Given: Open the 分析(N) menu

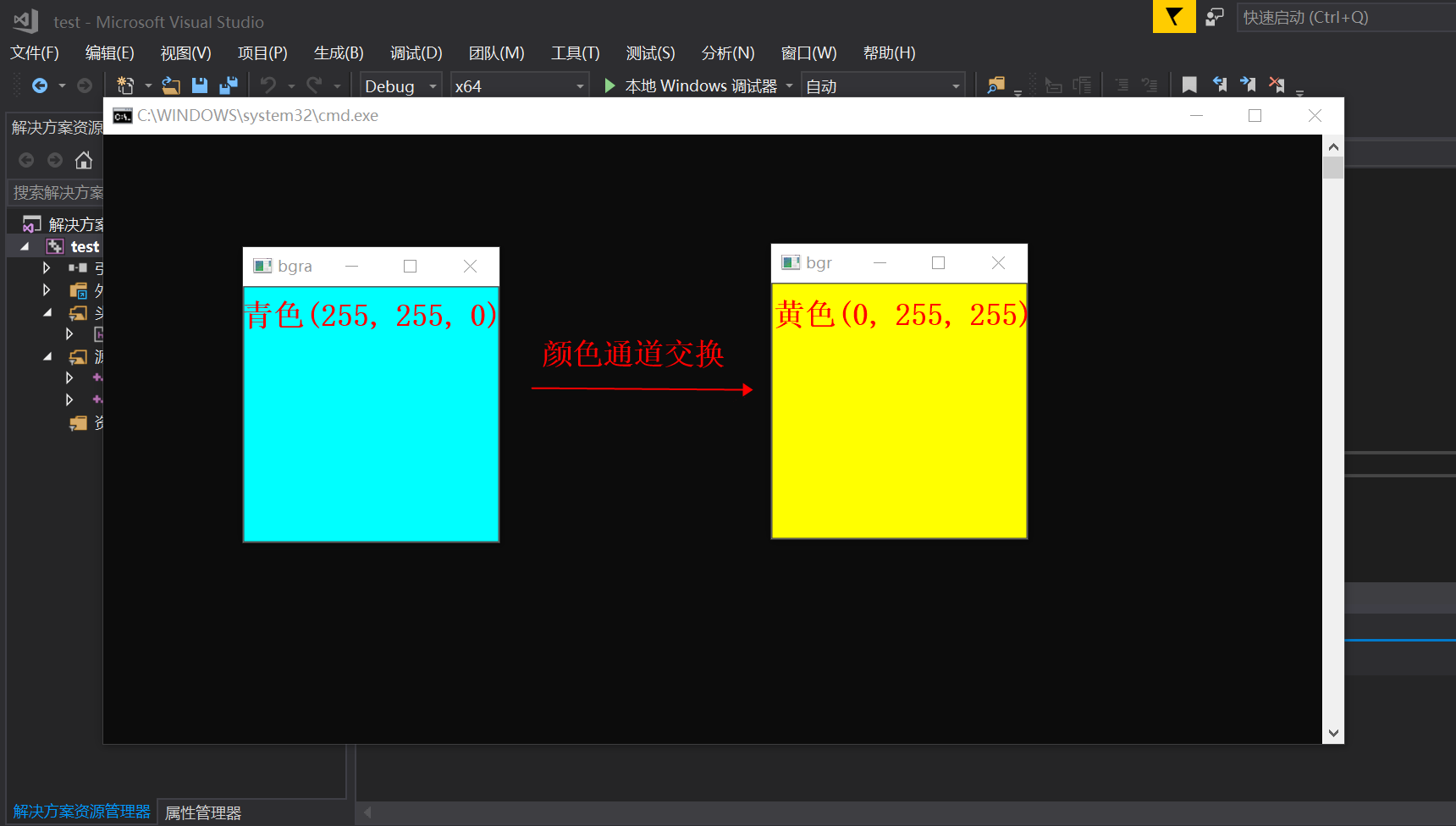Looking at the screenshot, I should pyautogui.click(x=728, y=52).
